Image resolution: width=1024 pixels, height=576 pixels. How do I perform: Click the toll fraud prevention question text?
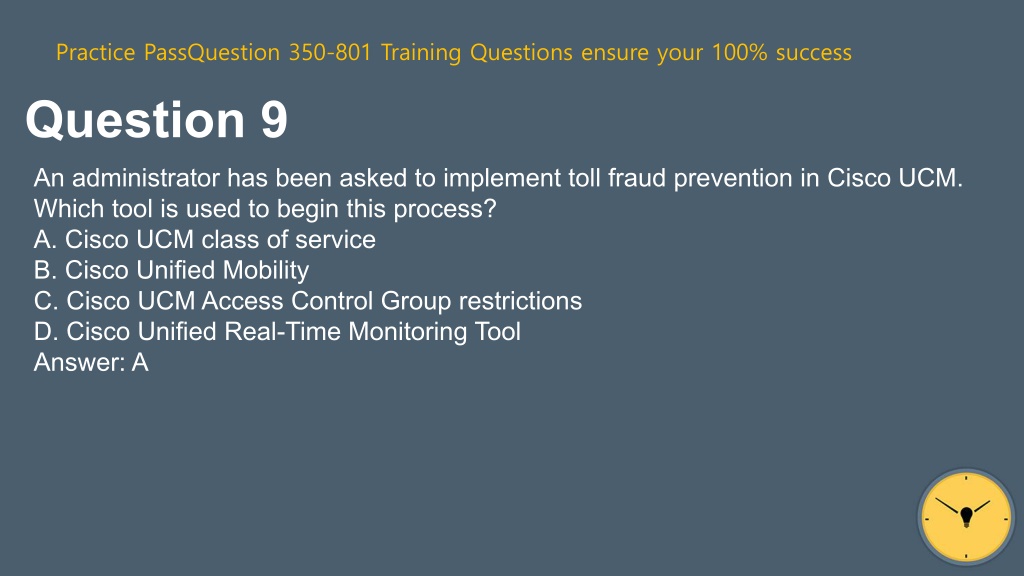[x=498, y=178]
